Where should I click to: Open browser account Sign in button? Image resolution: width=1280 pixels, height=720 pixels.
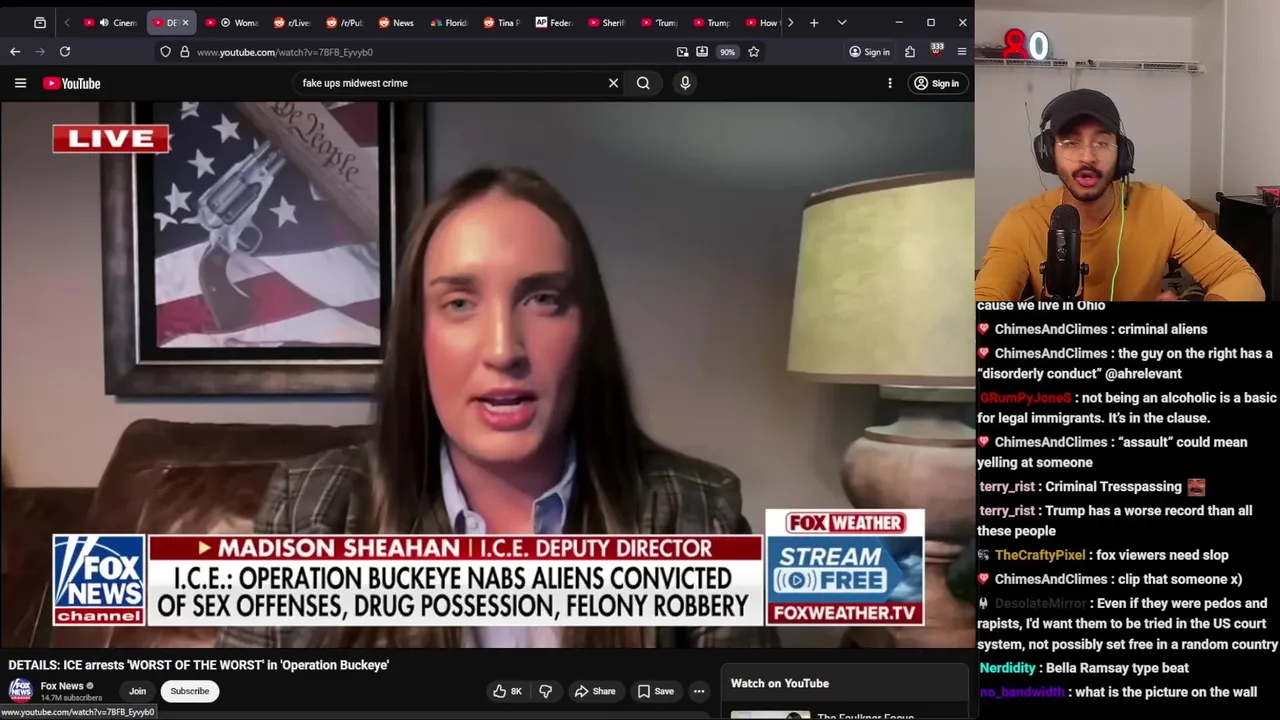[x=869, y=52]
